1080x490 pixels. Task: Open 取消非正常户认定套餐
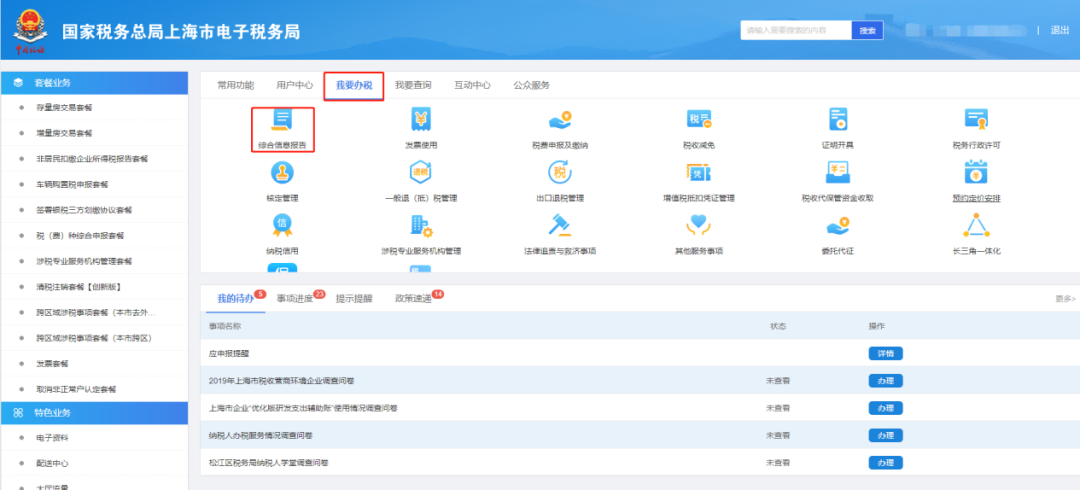click(x=76, y=389)
